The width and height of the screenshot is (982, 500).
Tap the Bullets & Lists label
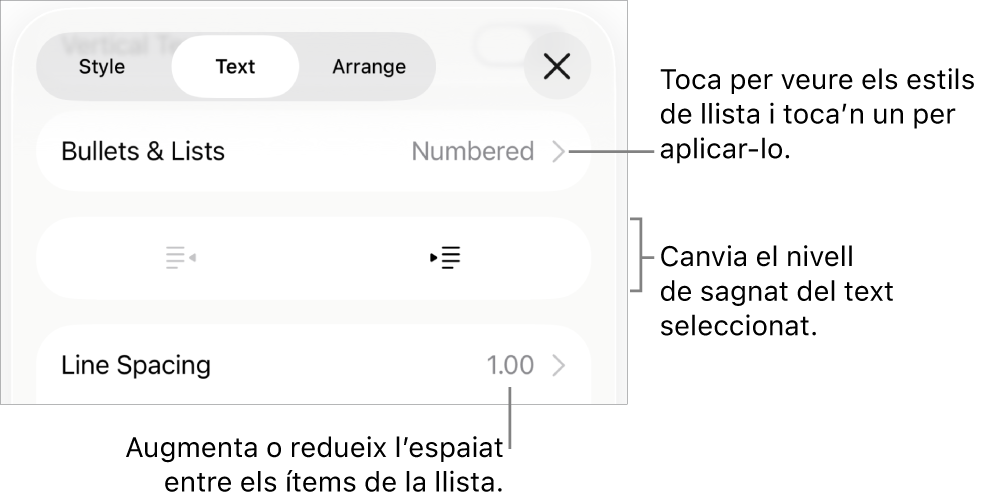[143, 152]
